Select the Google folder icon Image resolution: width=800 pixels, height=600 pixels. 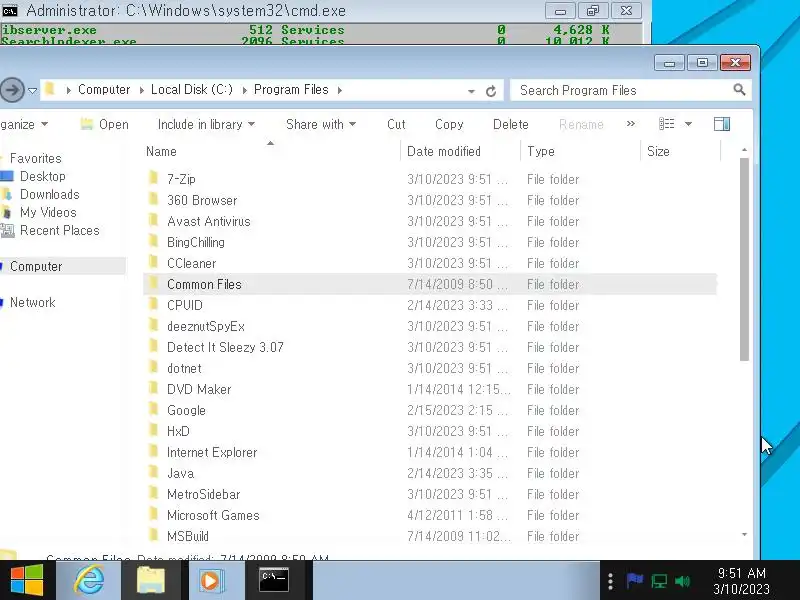point(153,409)
